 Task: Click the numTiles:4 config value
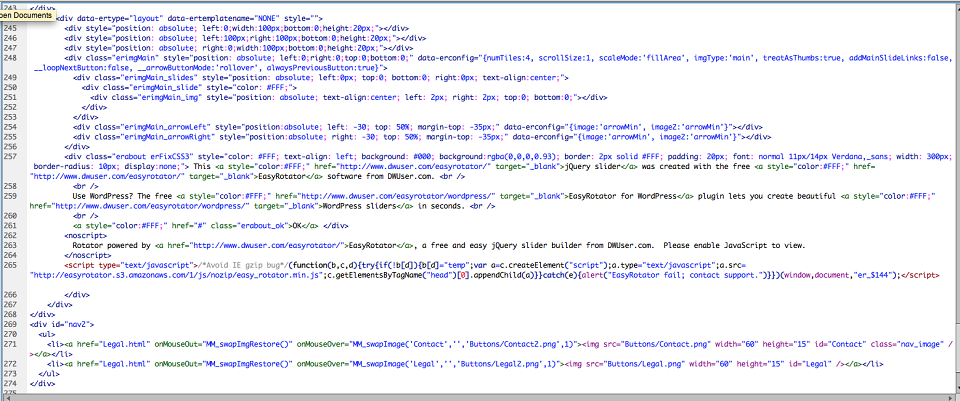pos(509,58)
